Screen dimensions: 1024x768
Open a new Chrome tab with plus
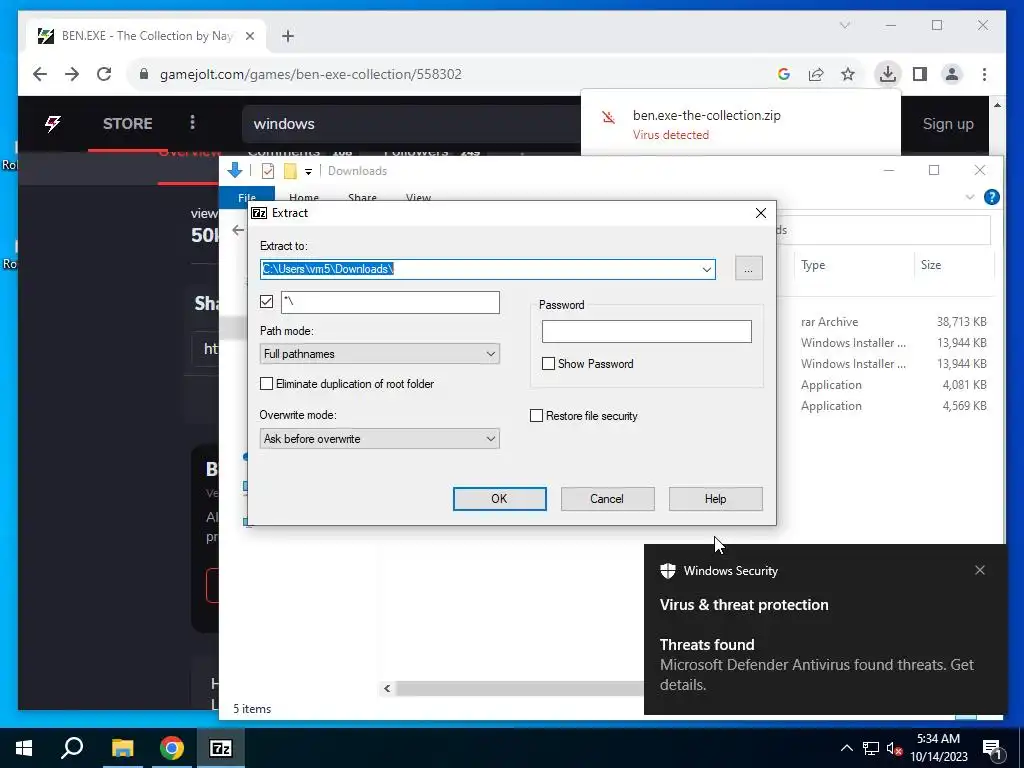[288, 36]
